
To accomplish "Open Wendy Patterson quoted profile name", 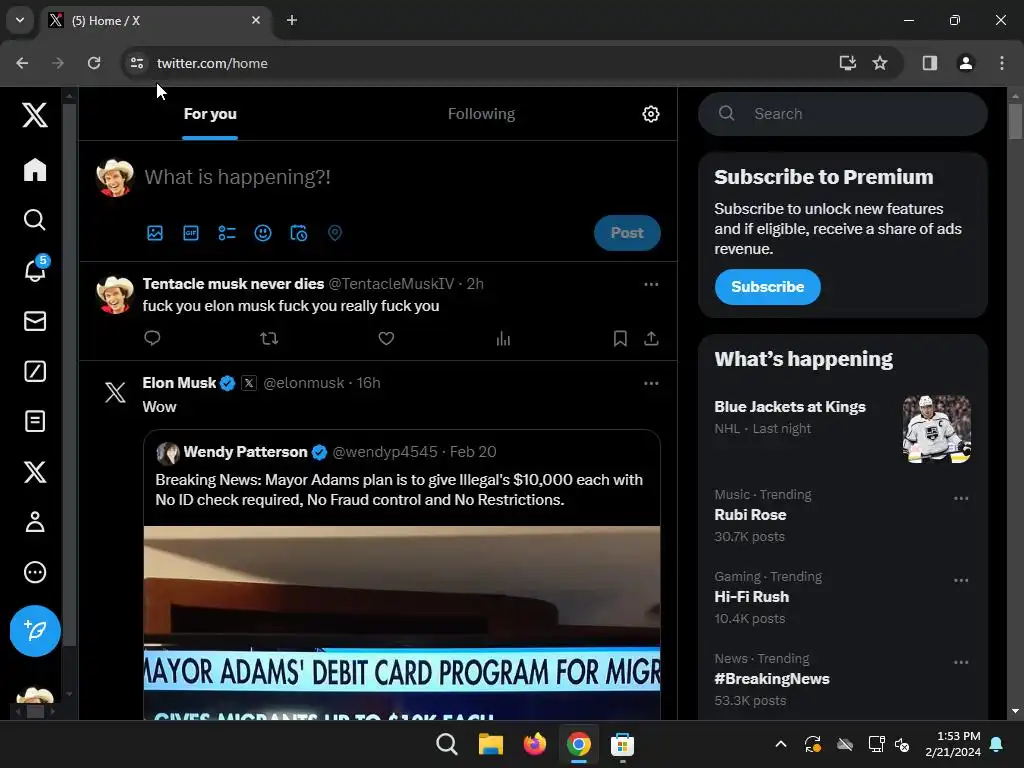I will [x=245, y=452].
